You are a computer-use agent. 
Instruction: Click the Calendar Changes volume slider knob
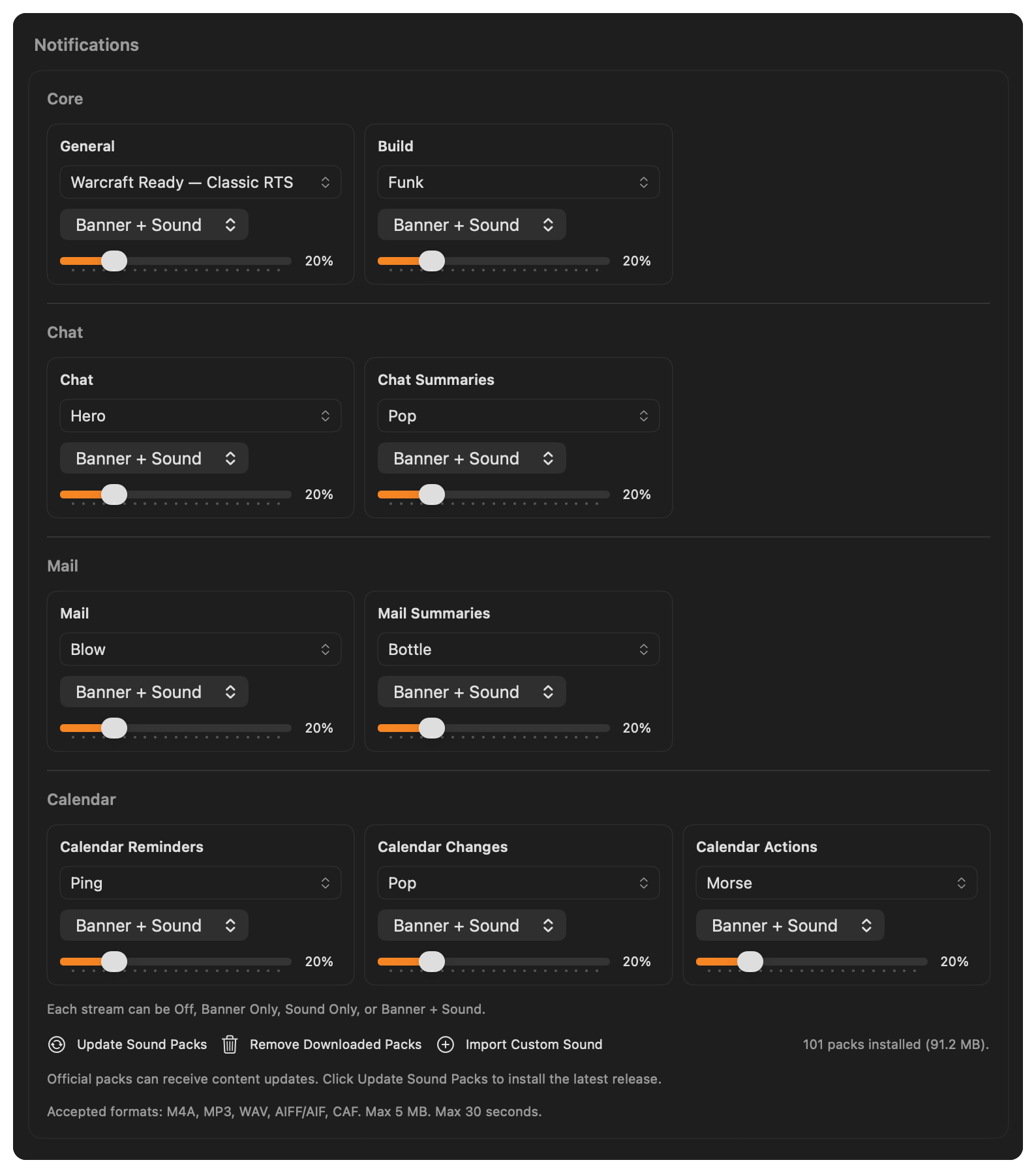(432, 962)
